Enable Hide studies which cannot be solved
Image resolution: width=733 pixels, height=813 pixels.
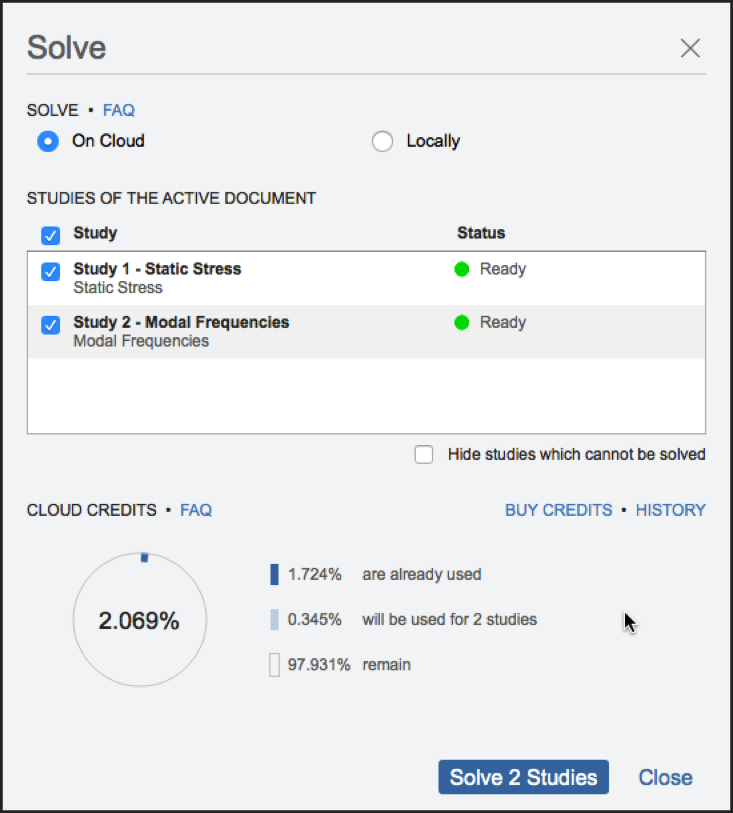click(425, 455)
